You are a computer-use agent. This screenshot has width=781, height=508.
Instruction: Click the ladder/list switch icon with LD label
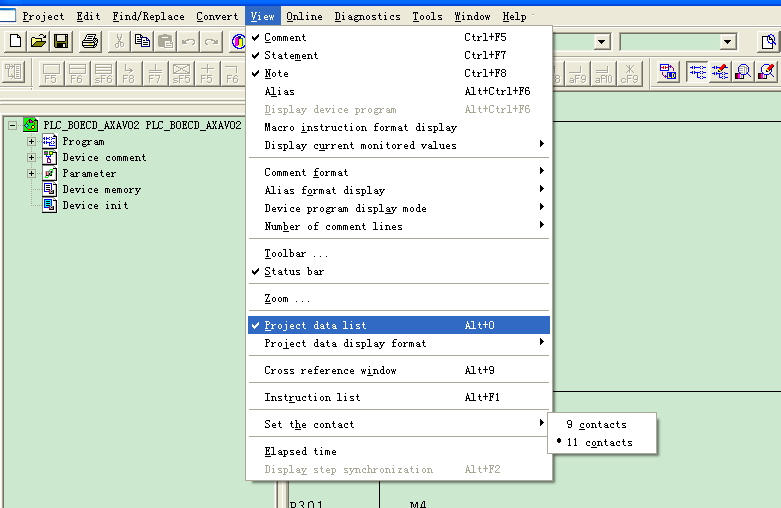(668, 72)
